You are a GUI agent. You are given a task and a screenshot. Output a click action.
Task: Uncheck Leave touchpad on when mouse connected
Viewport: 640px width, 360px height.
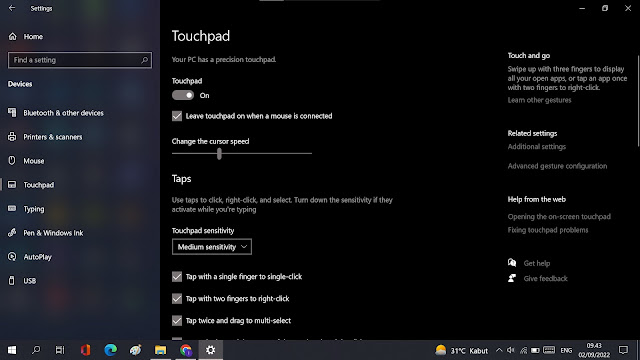point(177,116)
